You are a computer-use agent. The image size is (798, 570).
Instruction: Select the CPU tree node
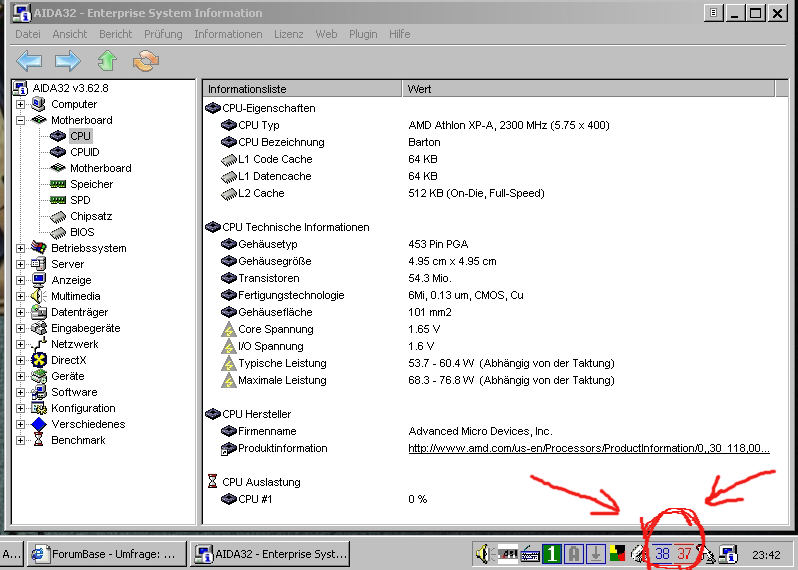pos(80,136)
